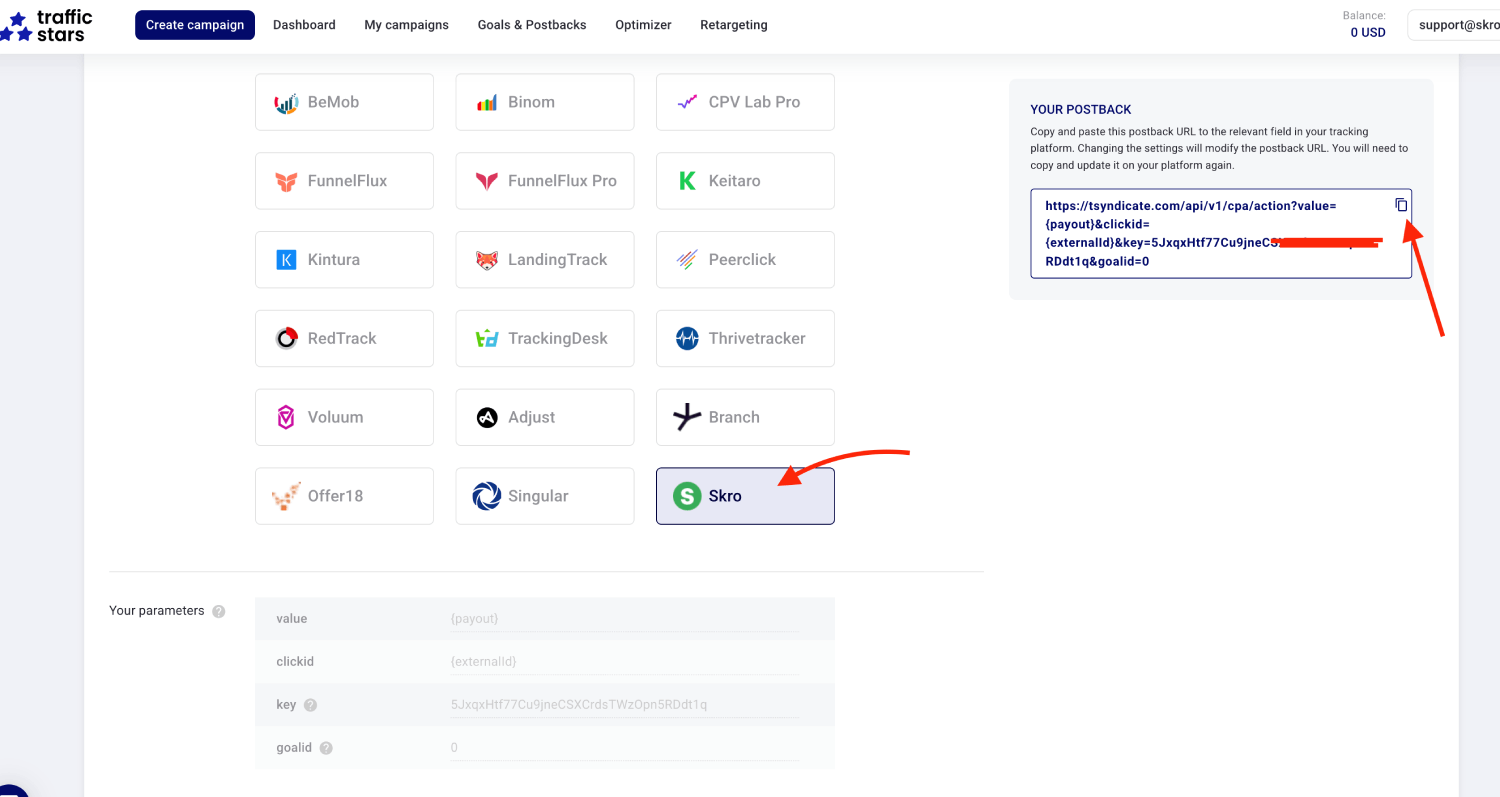The image size is (1500, 797).
Task: Click the Traffic Stars logo
Action: [x=46, y=25]
